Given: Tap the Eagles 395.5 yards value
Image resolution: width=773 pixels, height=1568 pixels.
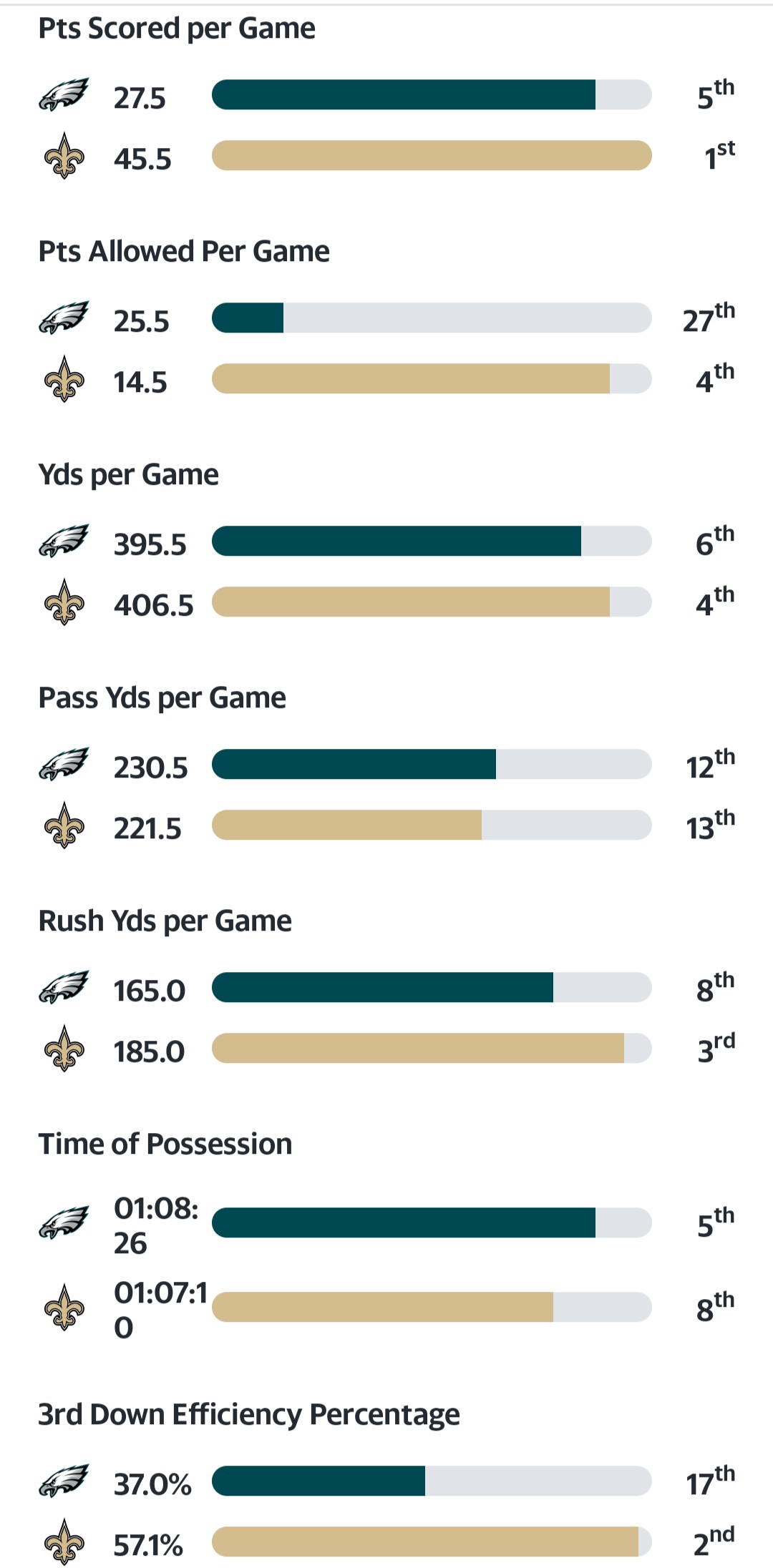Looking at the screenshot, I should (x=150, y=545).
